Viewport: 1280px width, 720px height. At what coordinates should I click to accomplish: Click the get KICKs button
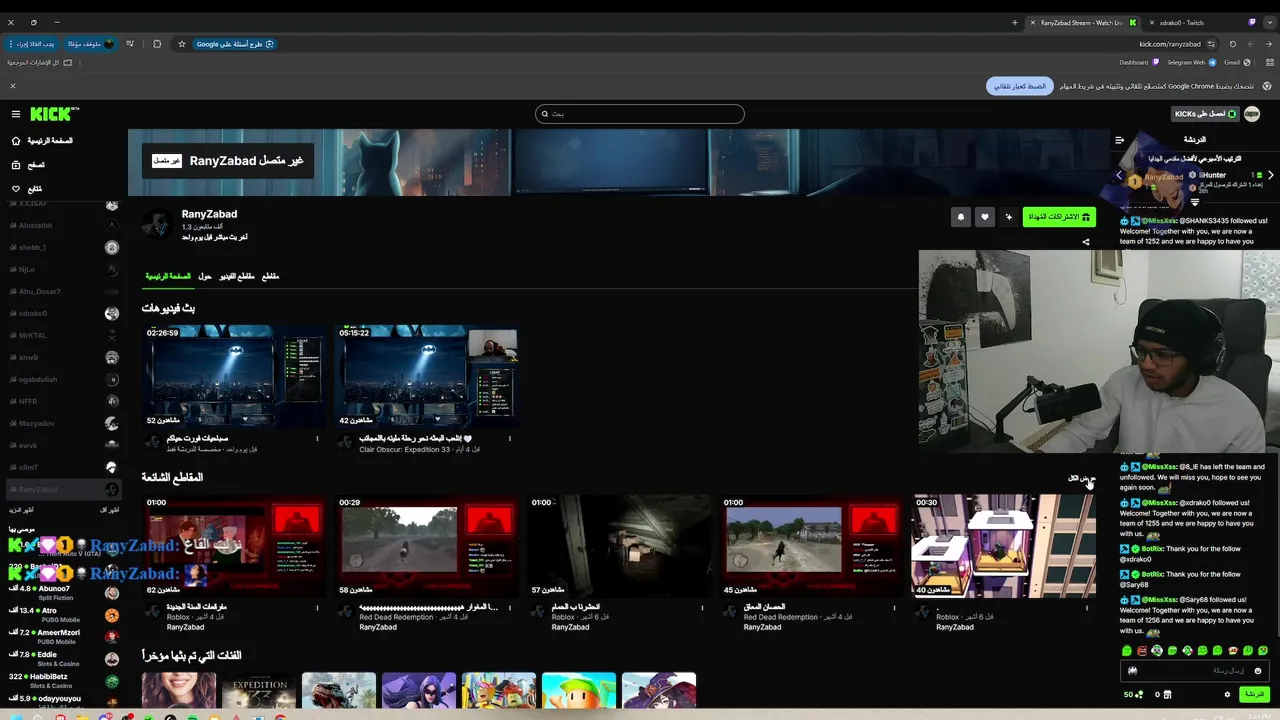[1206, 114]
